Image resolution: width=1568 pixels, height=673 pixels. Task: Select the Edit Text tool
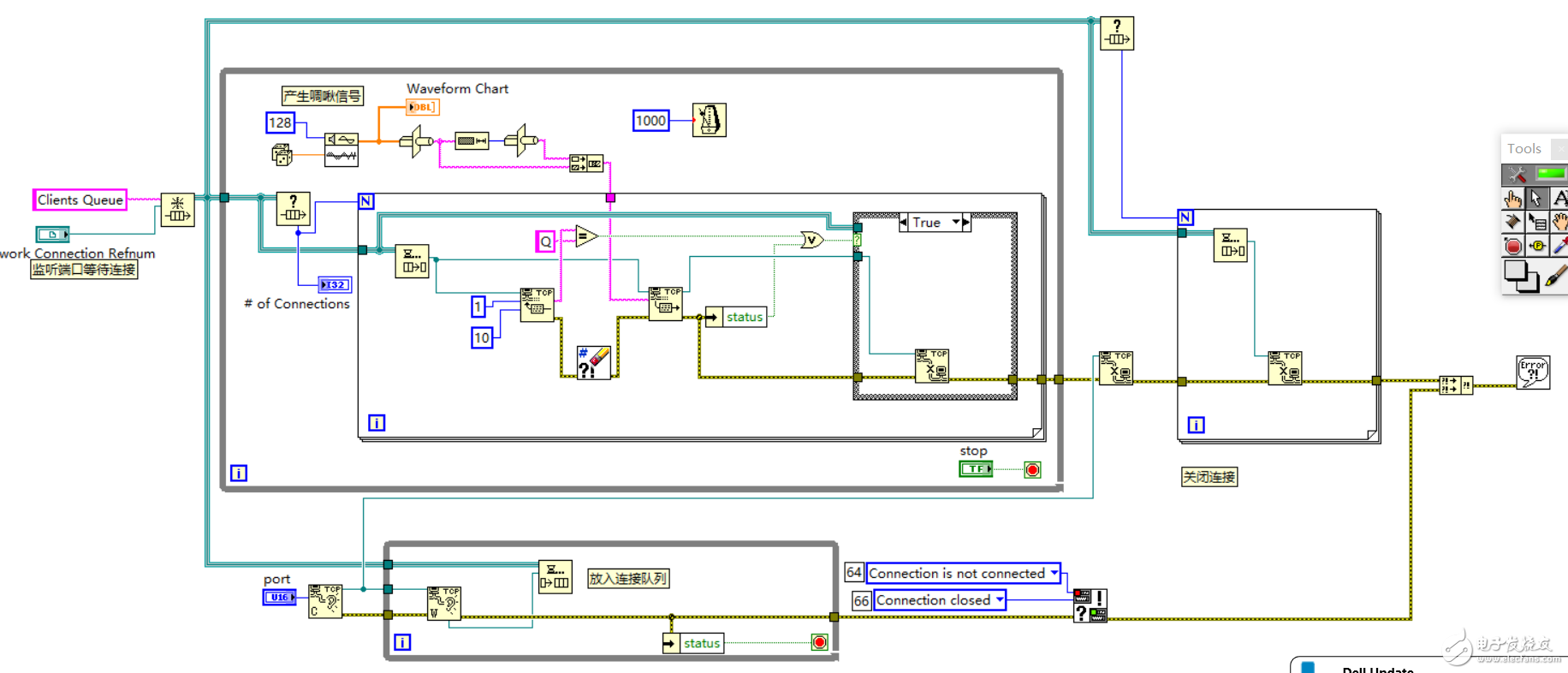click(1559, 199)
